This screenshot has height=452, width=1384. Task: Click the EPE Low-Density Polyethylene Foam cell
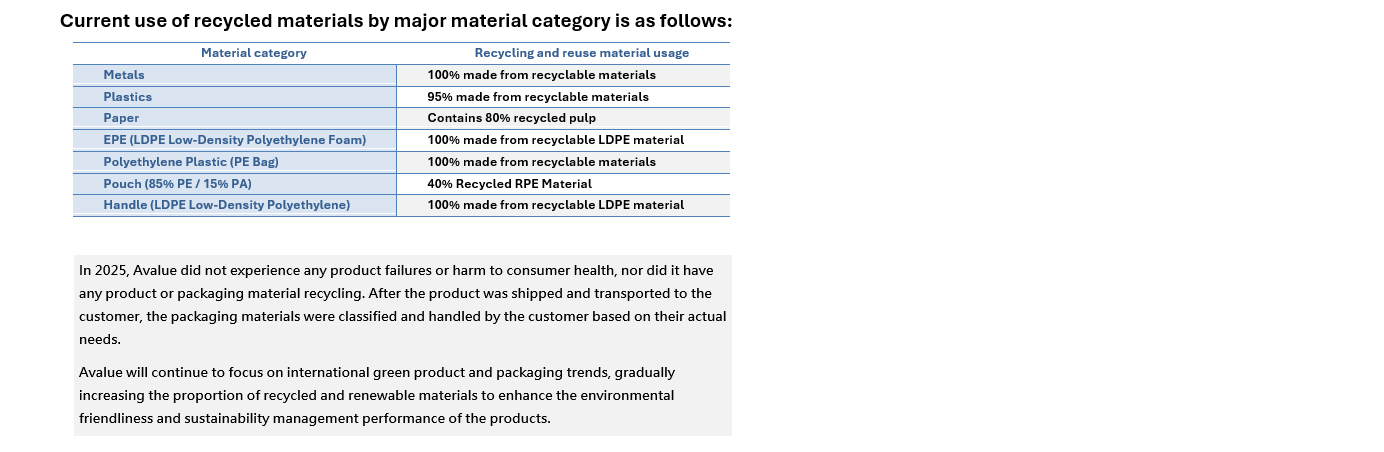[235, 140]
